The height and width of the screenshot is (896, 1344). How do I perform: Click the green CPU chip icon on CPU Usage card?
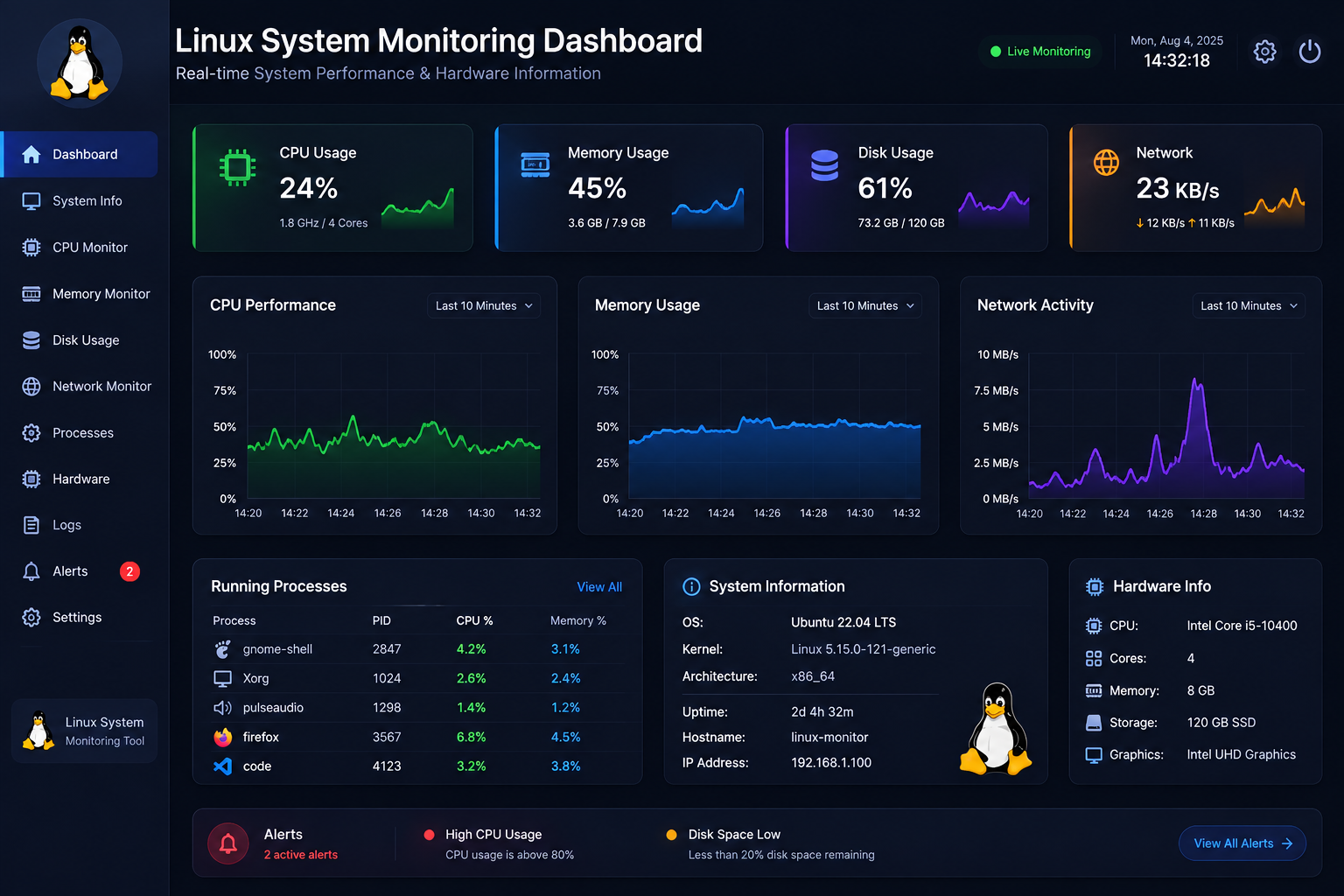237,167
